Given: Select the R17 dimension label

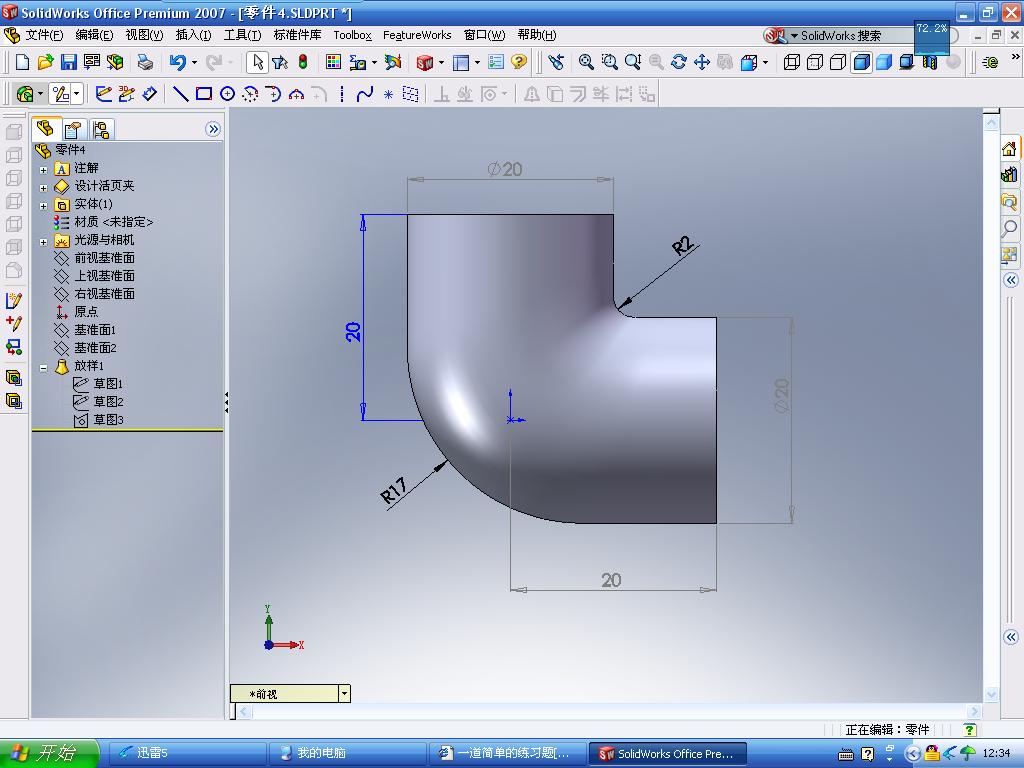Looking at the screenshot, I should 394,490.
